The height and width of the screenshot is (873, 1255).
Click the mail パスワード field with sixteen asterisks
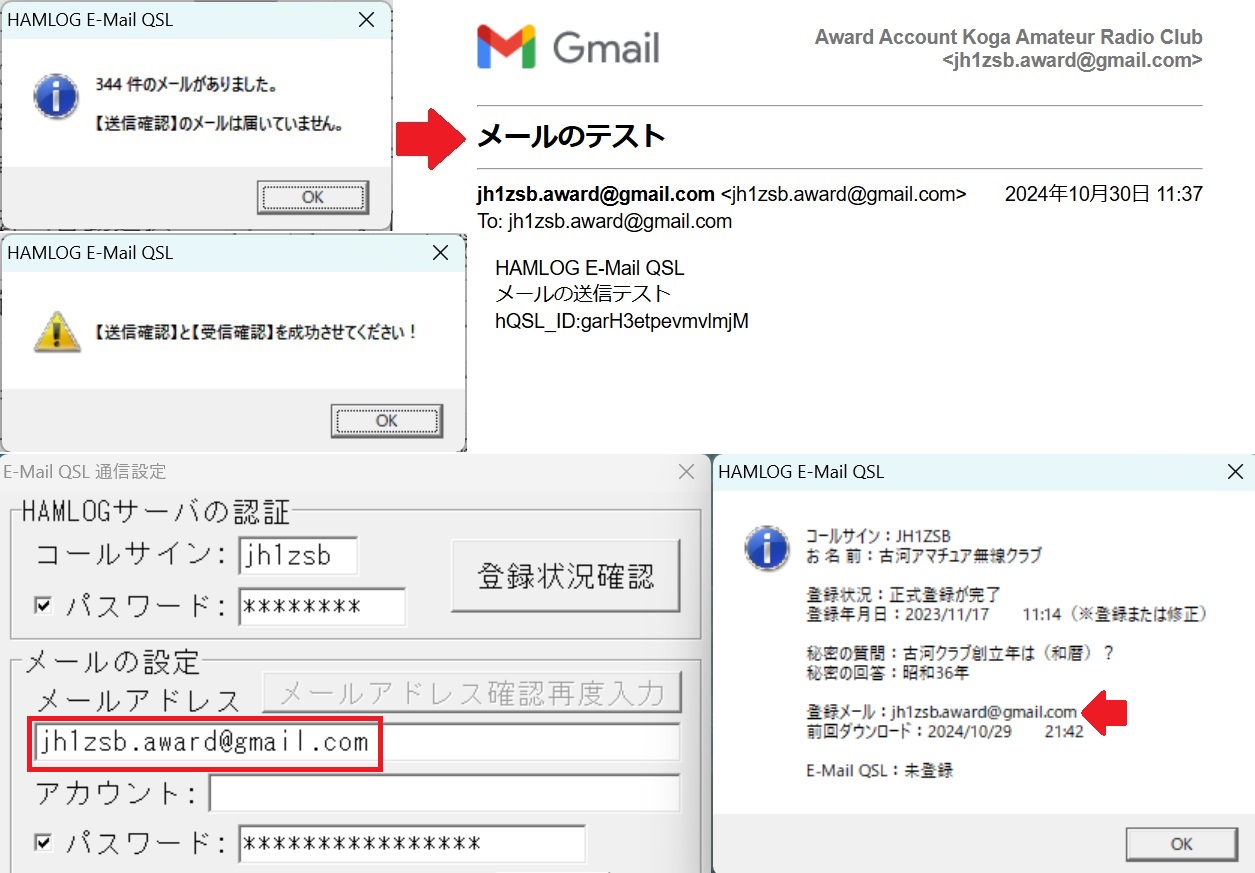coord(412,844)
